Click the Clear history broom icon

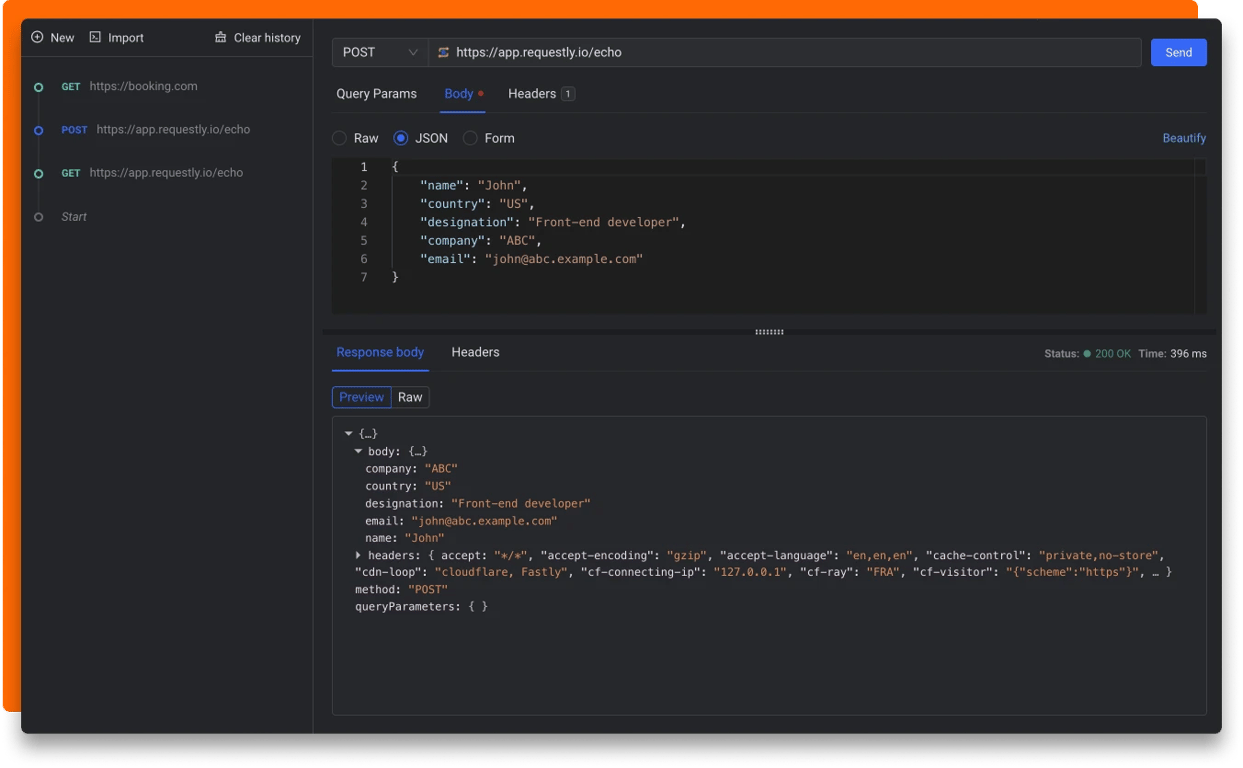point(221,37)
